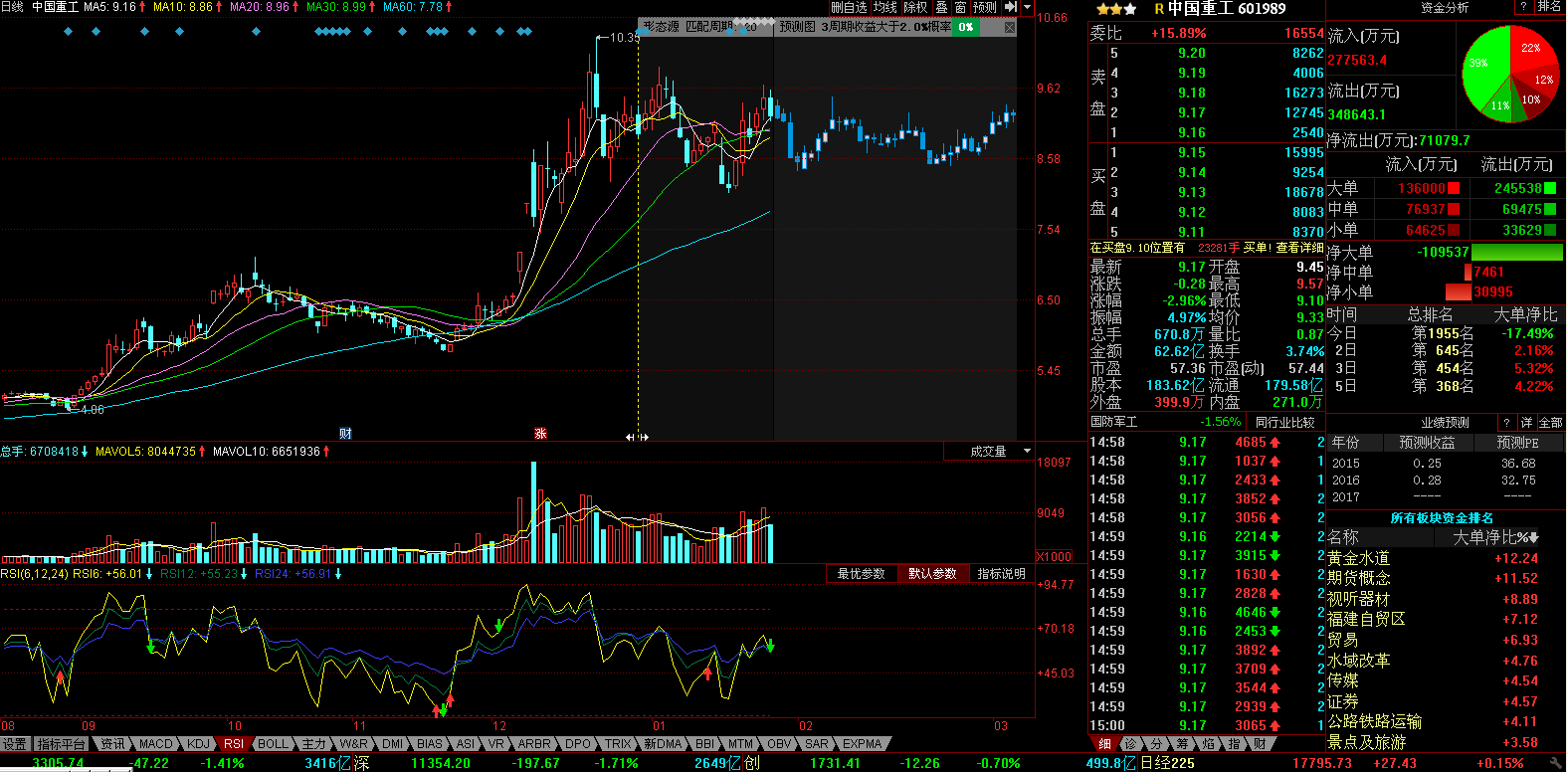
Task: Switch to the BIAS indicator tab
Action: click(x=430, y=744)
